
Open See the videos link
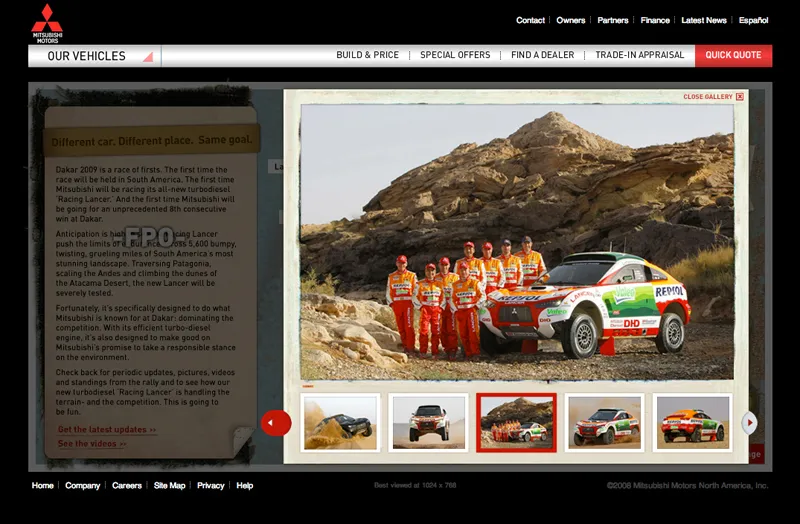pos(92,444)
